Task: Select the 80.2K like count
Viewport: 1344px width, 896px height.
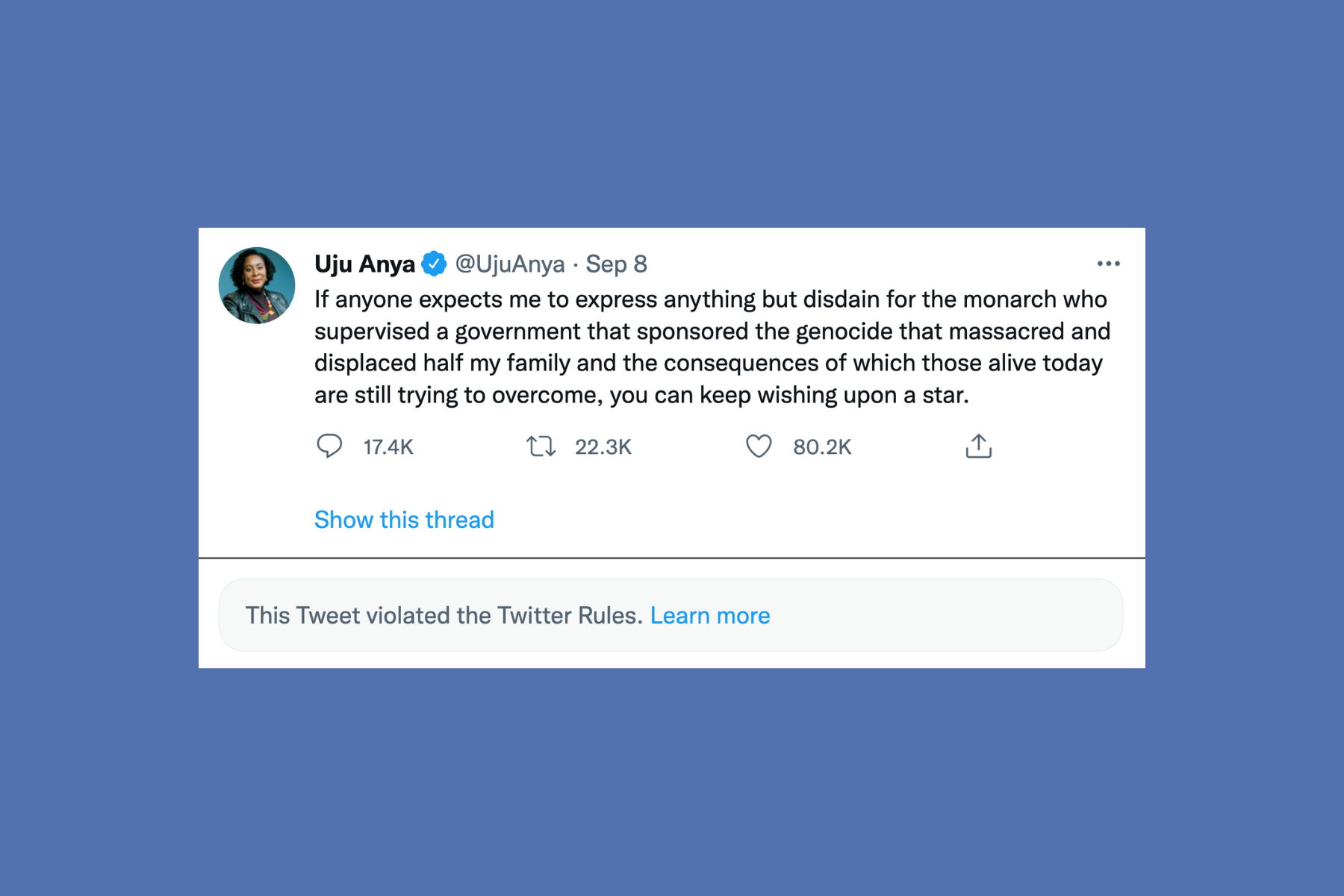Action: click(821, 446)
